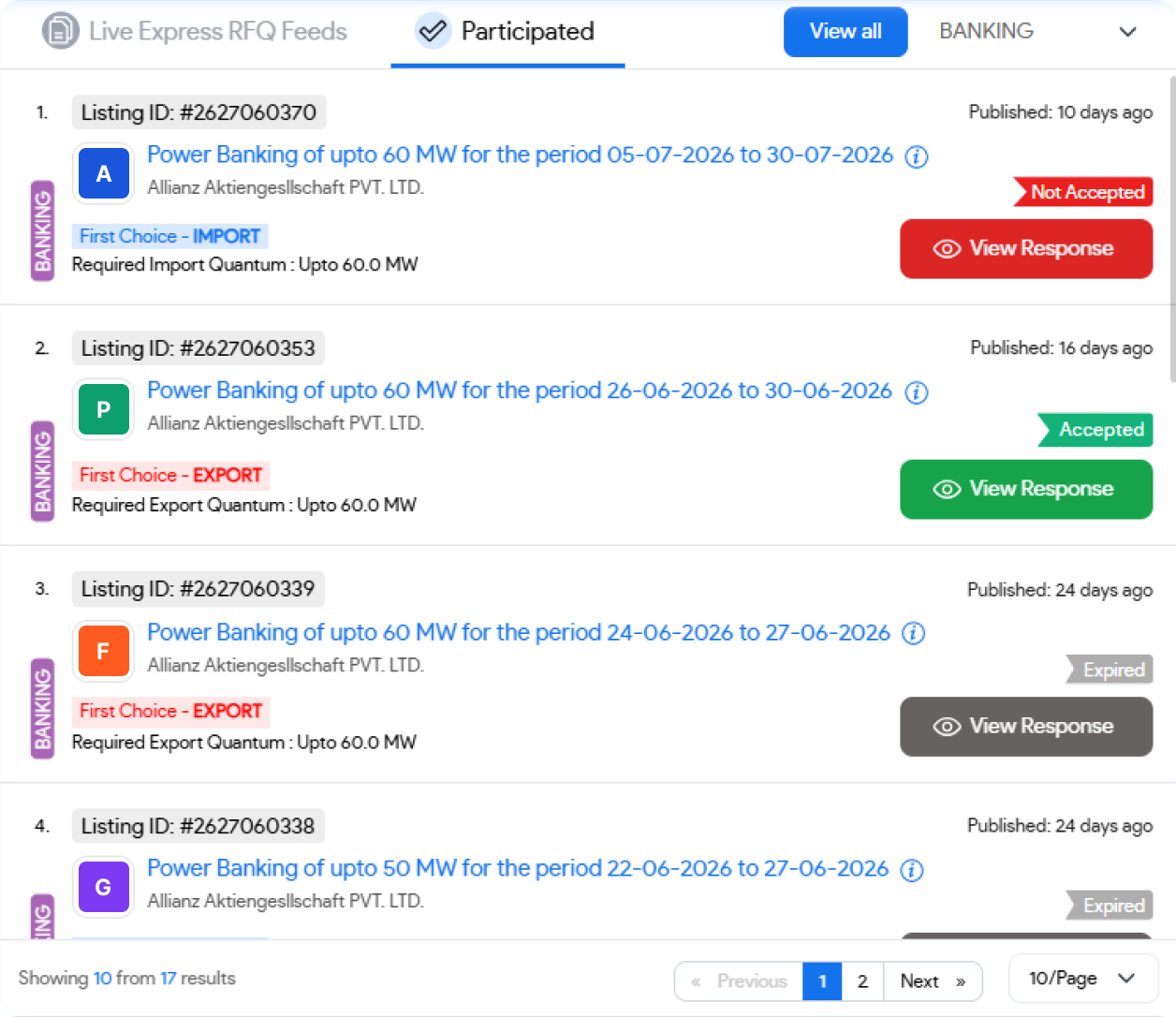
Task: Click info icon for 50 MW listing
Action: point(912,870)
